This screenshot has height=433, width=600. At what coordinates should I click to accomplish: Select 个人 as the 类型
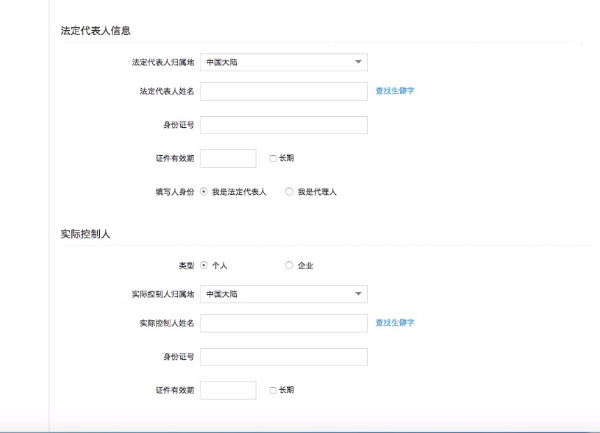click(x=205, y=265)
